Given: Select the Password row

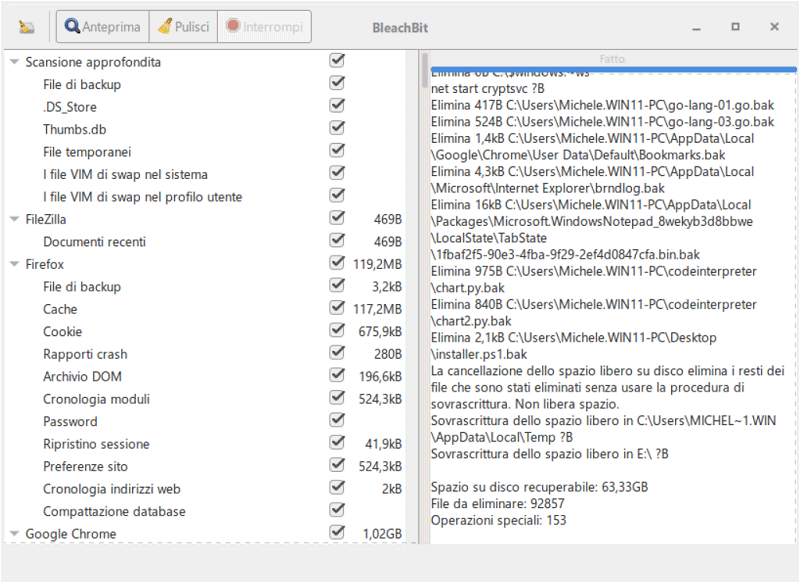Looking at the screenshot, I should pyautogui.click(x=205, y=421).
